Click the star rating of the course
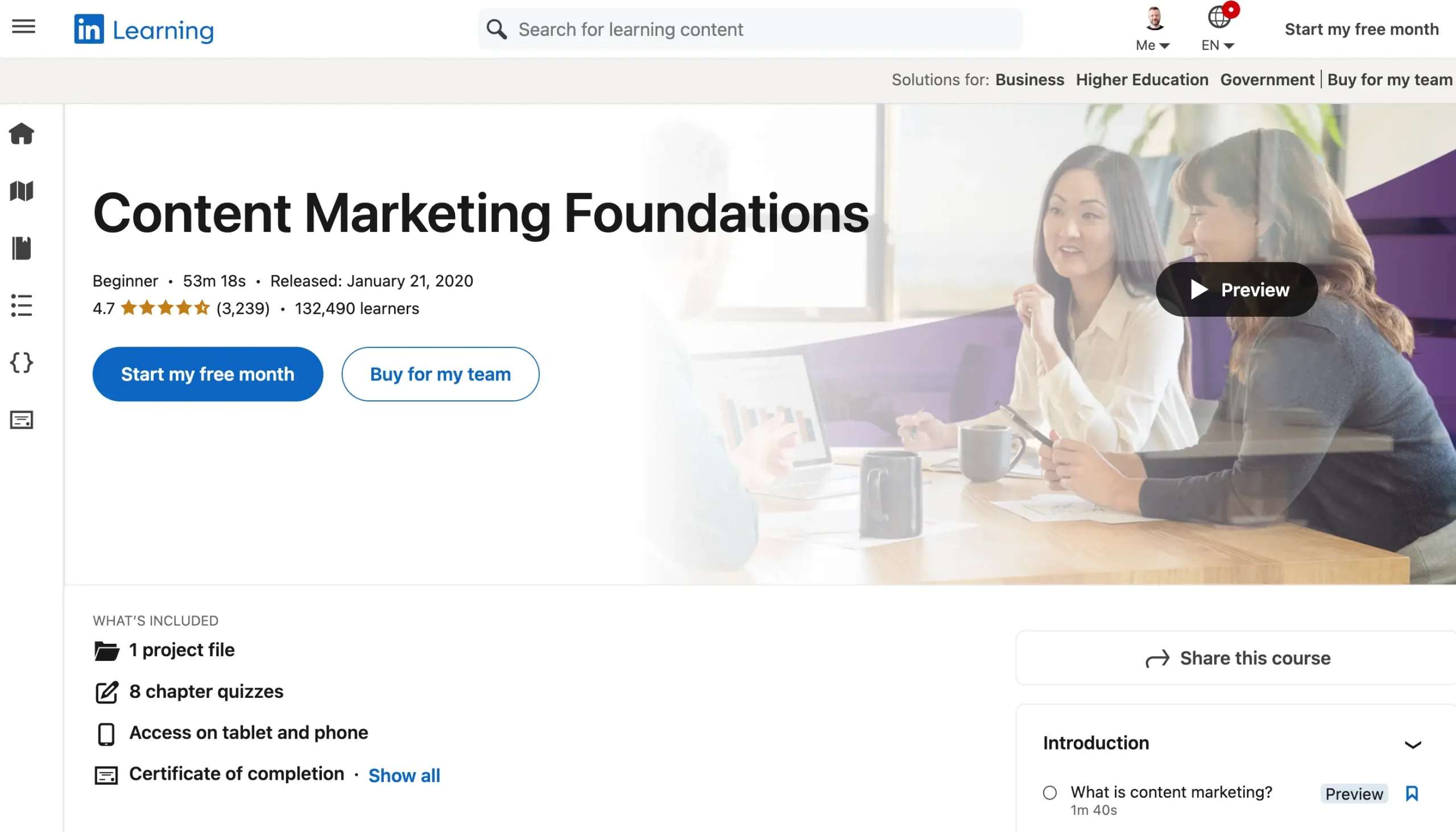Viewport: 1456px width, 832px height. click(x=166, y=309)
